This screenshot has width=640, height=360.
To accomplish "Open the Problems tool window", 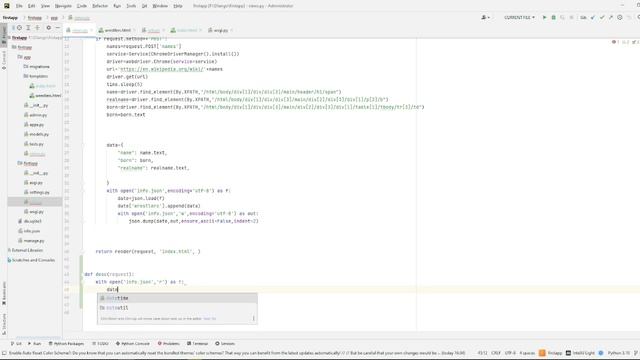I will click(x=169, y=344).
